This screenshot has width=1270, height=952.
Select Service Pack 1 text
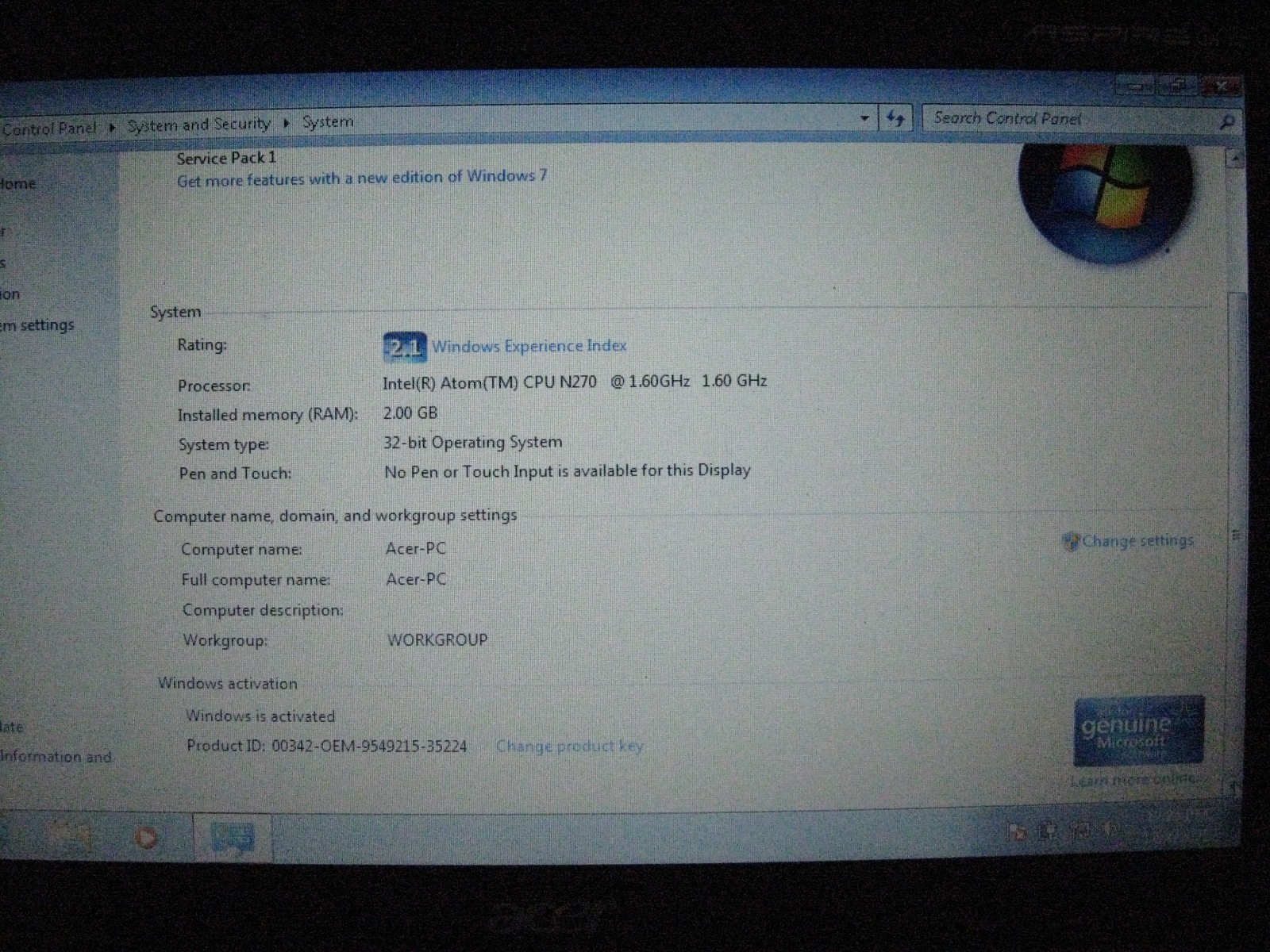226,158
